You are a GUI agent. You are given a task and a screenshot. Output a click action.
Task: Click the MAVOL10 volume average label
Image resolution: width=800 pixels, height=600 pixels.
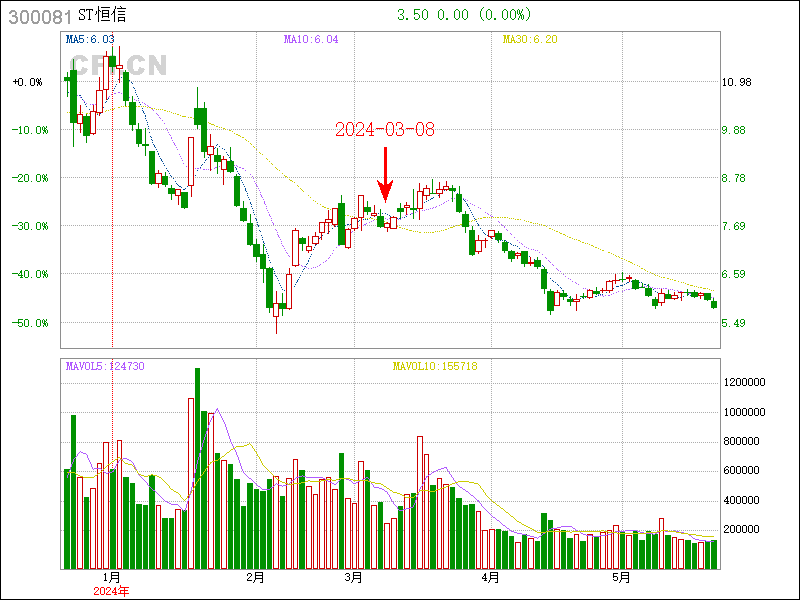point(435,367)
